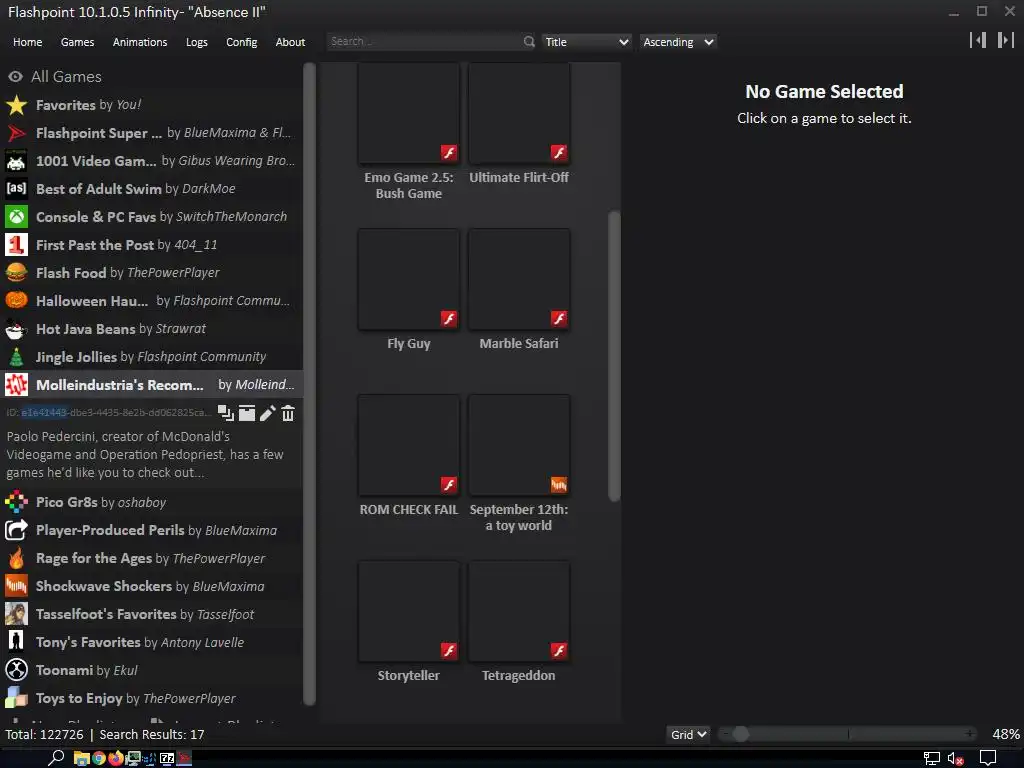Click the 1001 Video Games playlist icon

(x=16, y=161)
